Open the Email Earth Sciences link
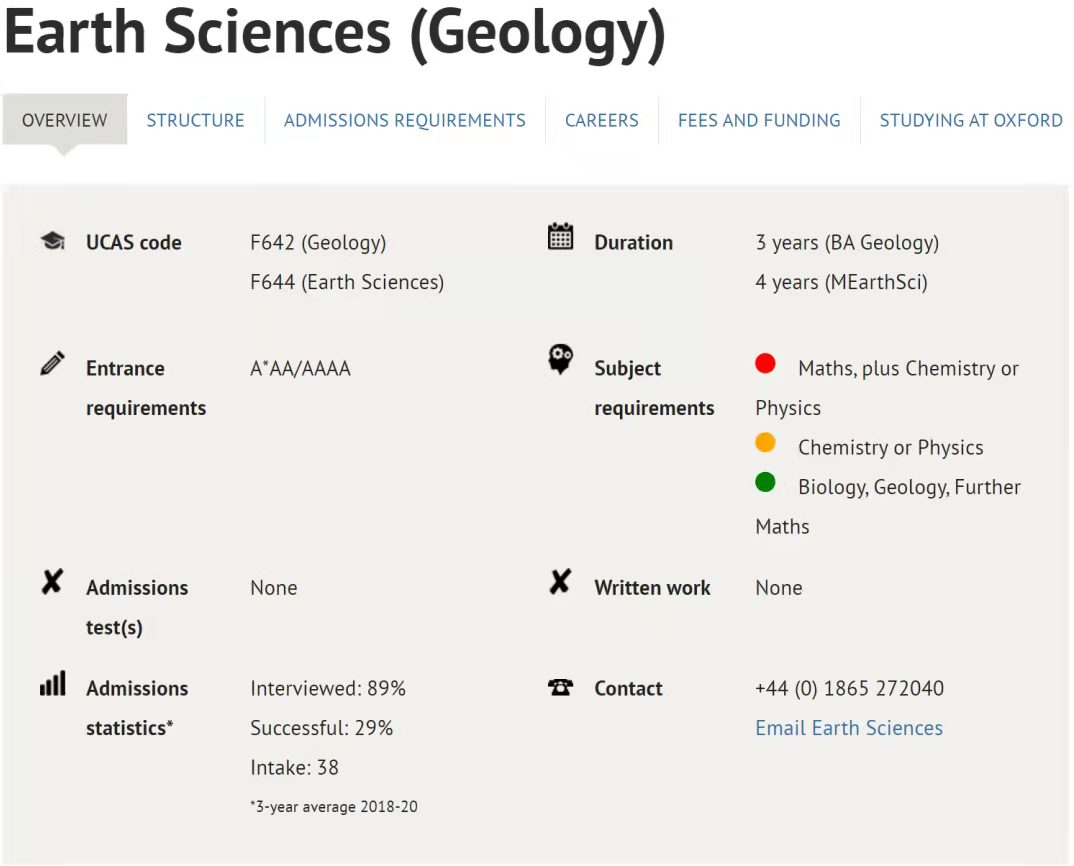The image size is (1074, 866). click(849, 728)
